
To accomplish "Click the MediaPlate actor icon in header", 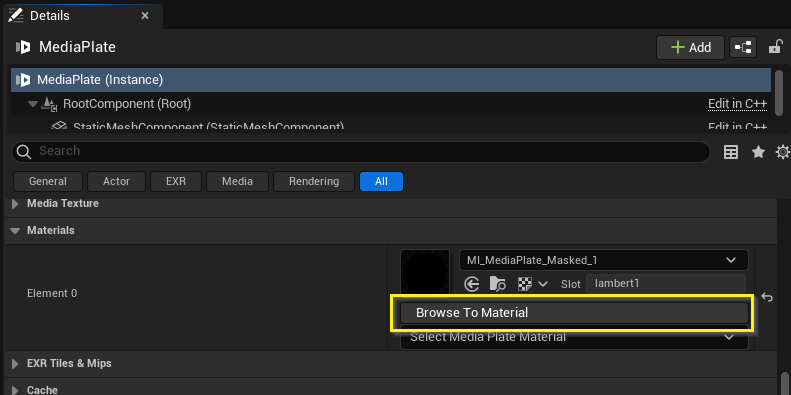I will (23, 47).
